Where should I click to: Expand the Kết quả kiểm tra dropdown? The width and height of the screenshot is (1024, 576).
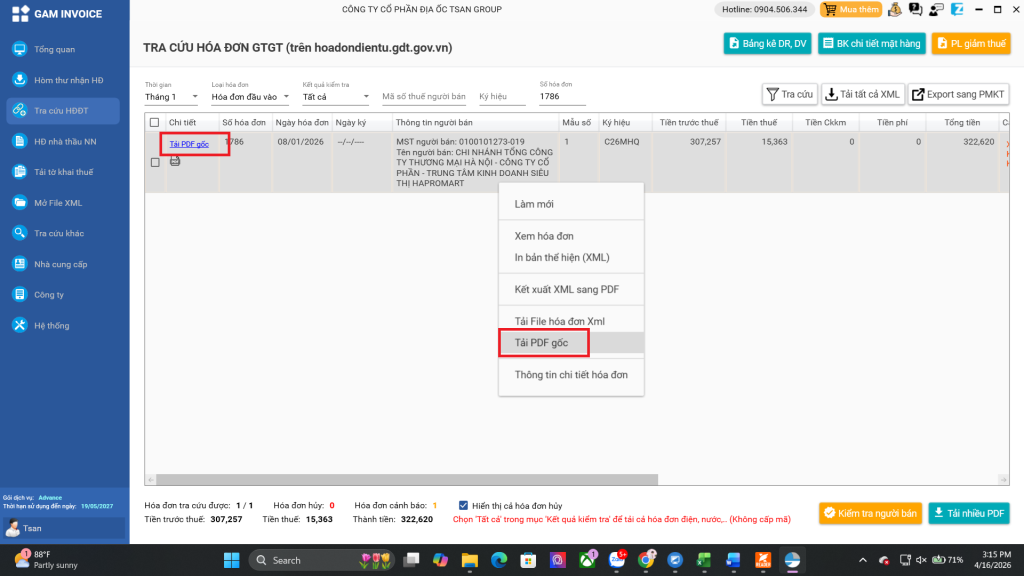335,97
